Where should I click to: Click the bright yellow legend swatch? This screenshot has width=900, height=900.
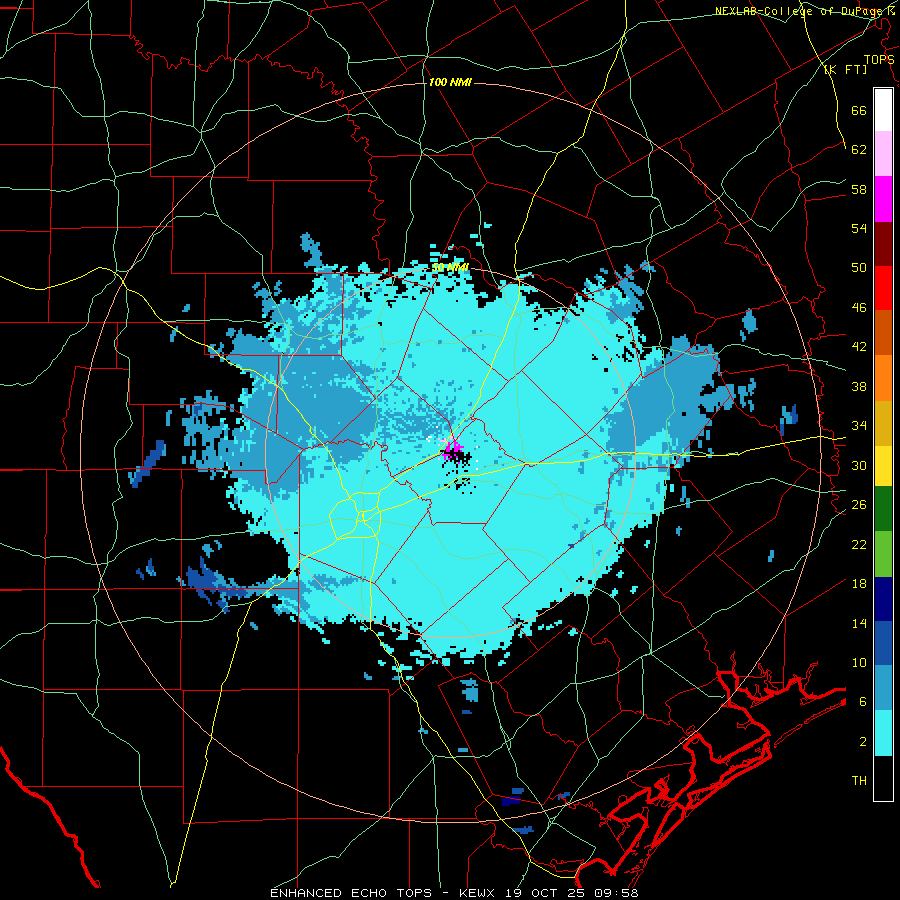(883, 465)
